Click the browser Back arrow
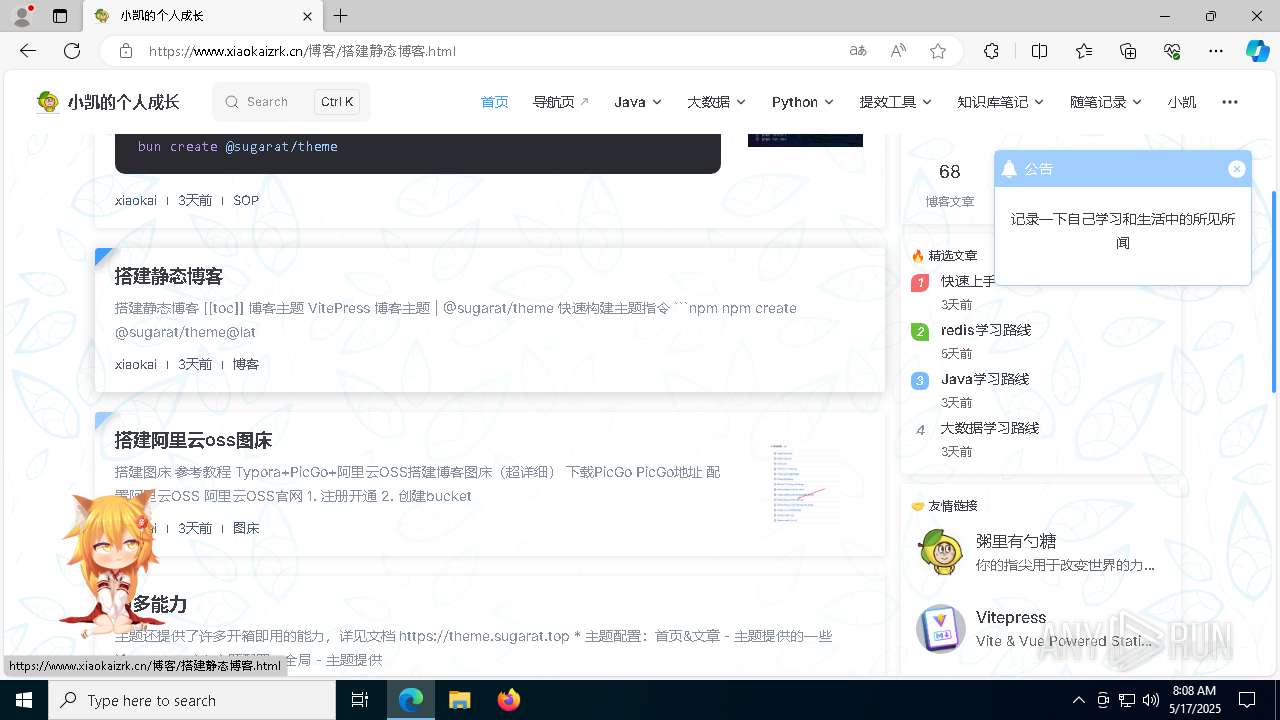The image size is (1280, 720). pyautogui.click(x=28, y=51)
